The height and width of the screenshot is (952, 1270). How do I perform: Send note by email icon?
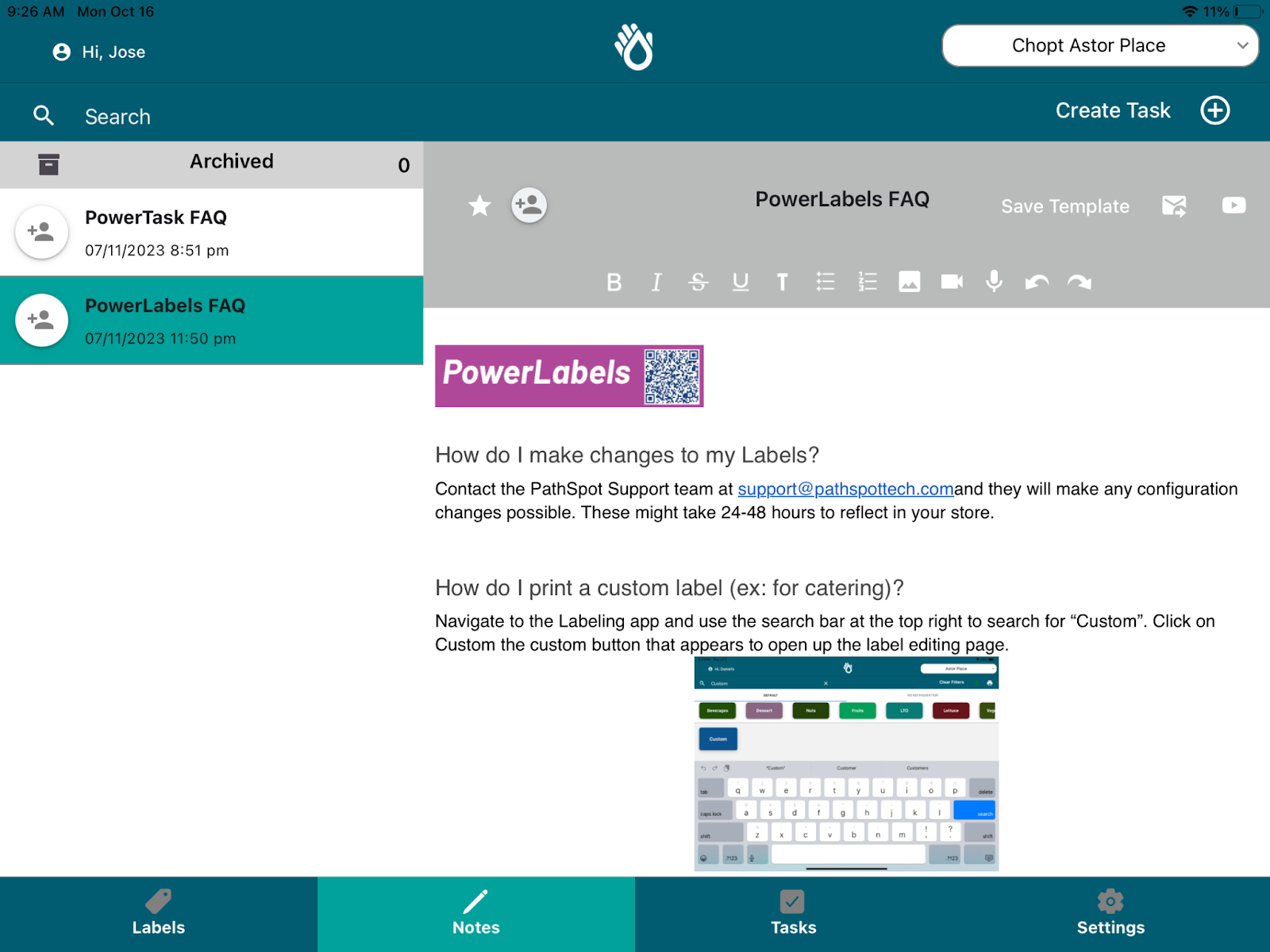tap(1174, 206)
